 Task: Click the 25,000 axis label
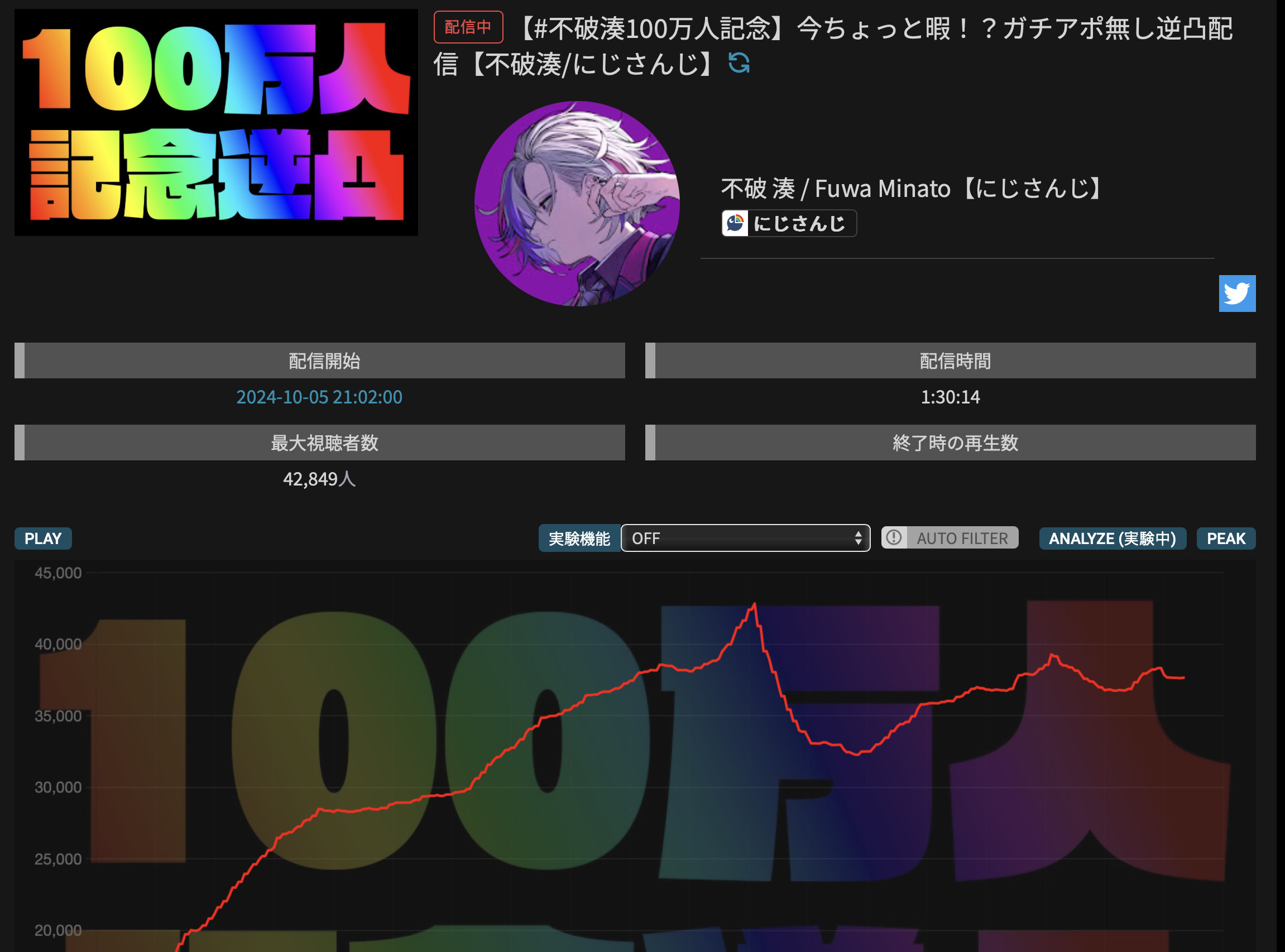[58, 859]
